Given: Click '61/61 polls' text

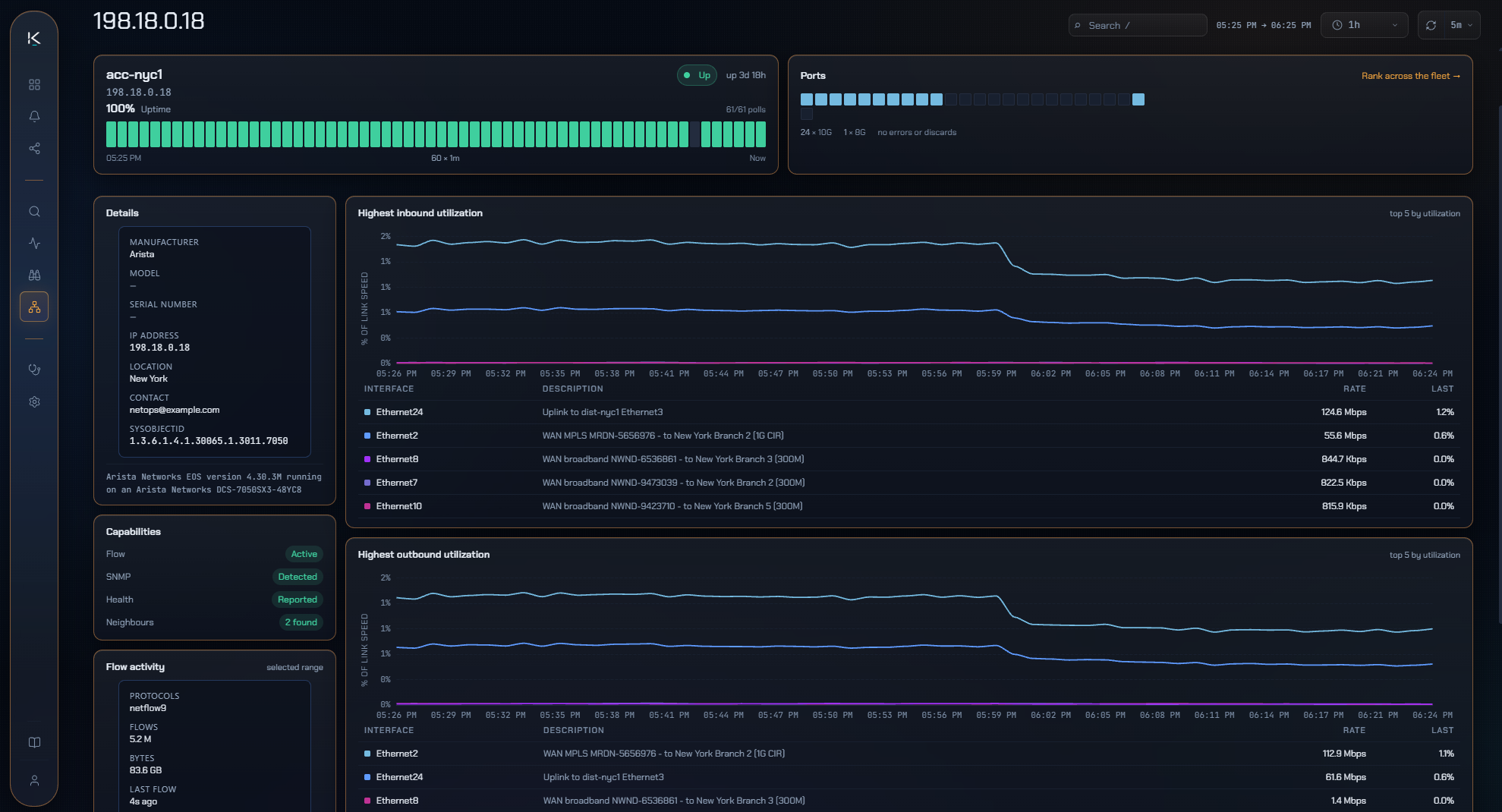Looking at the screenshot, I should pyautogui.click(x=745, y=109).
